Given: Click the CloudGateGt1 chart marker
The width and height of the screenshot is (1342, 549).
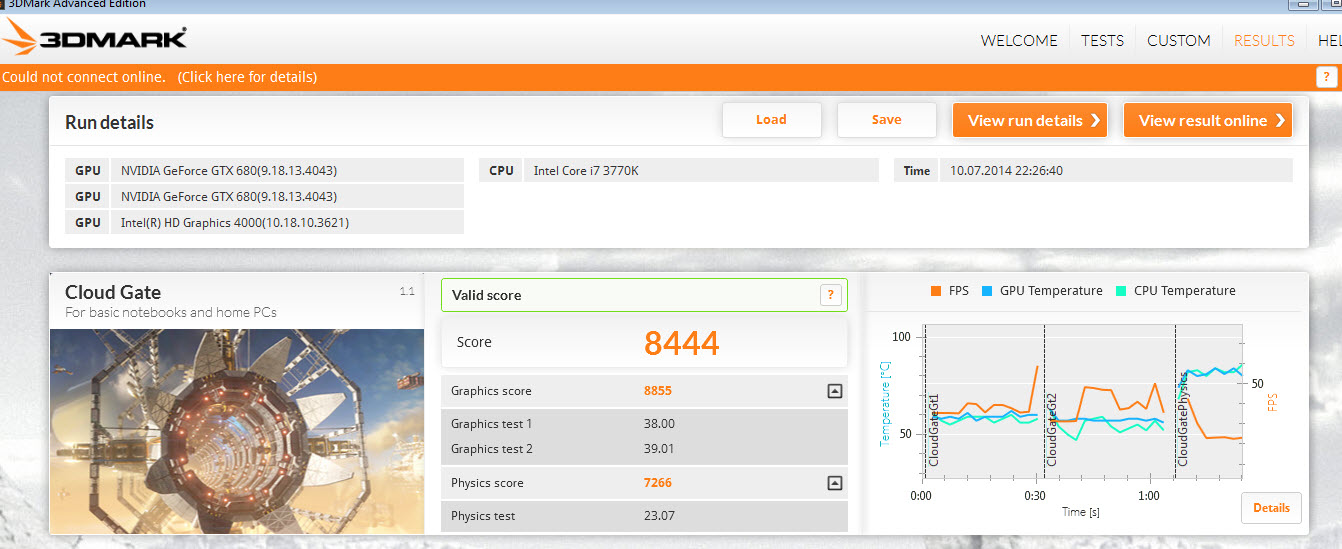Looking at the screenshot, I should point(934,430).
